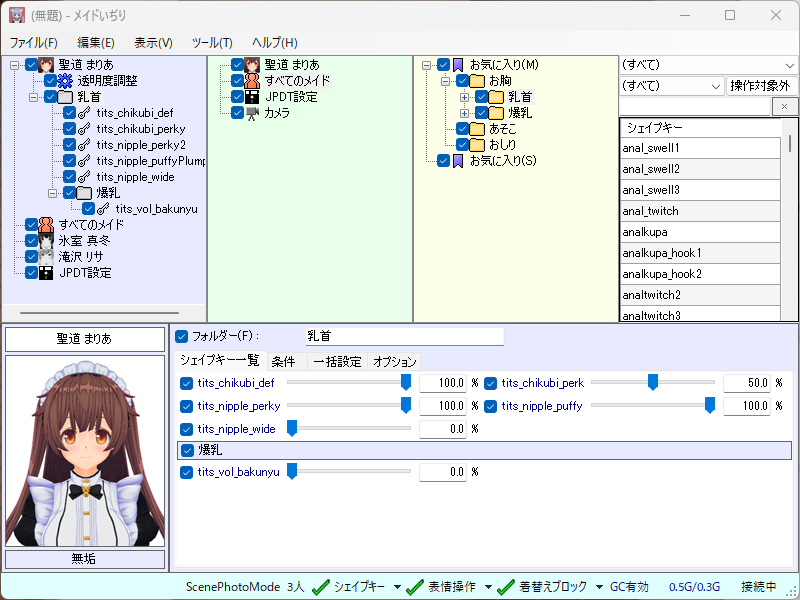Click the key icon for tits_chikubi_def

pos(85,113)
